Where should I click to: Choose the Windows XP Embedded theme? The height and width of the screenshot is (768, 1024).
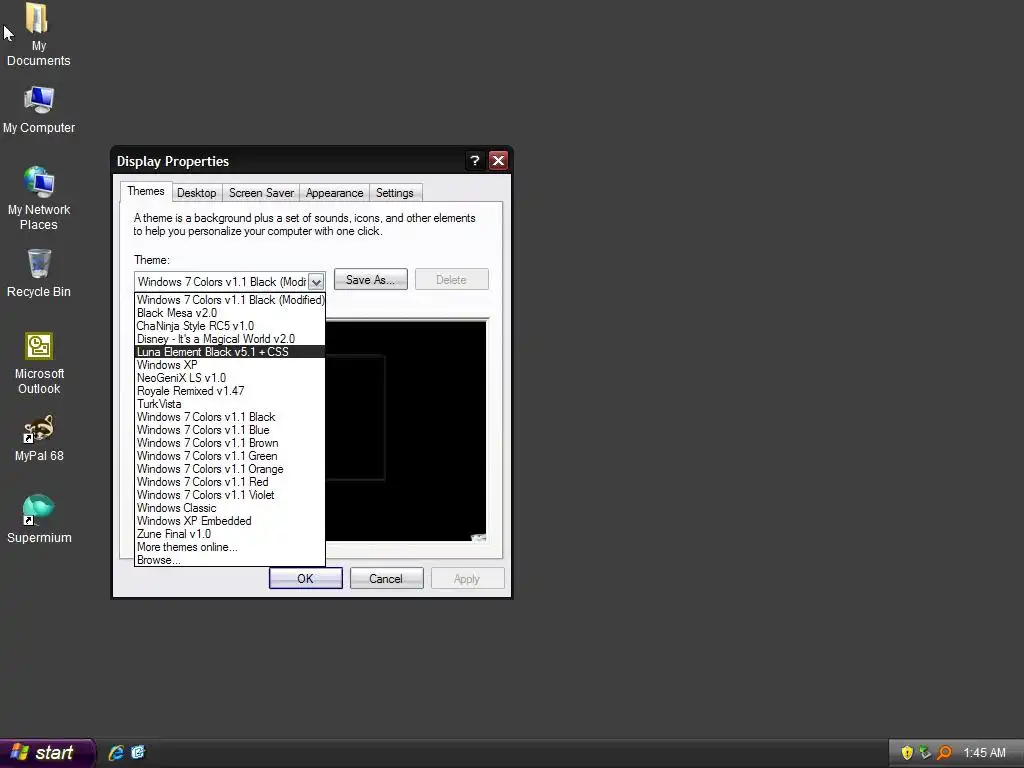coord(230,521)
